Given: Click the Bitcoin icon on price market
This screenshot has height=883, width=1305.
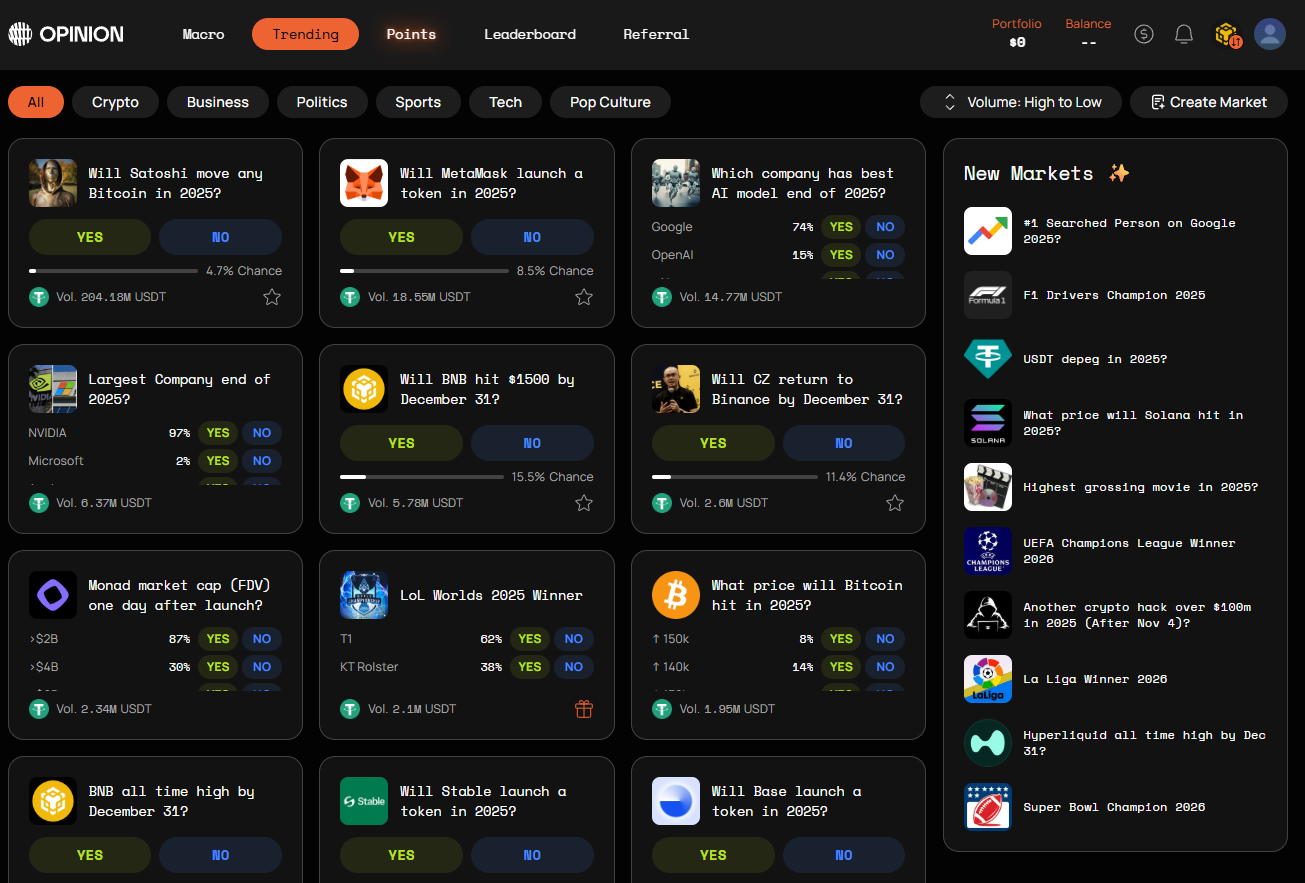Looking at the screenshot, I should pyautogui.click(x=676, y=595).
